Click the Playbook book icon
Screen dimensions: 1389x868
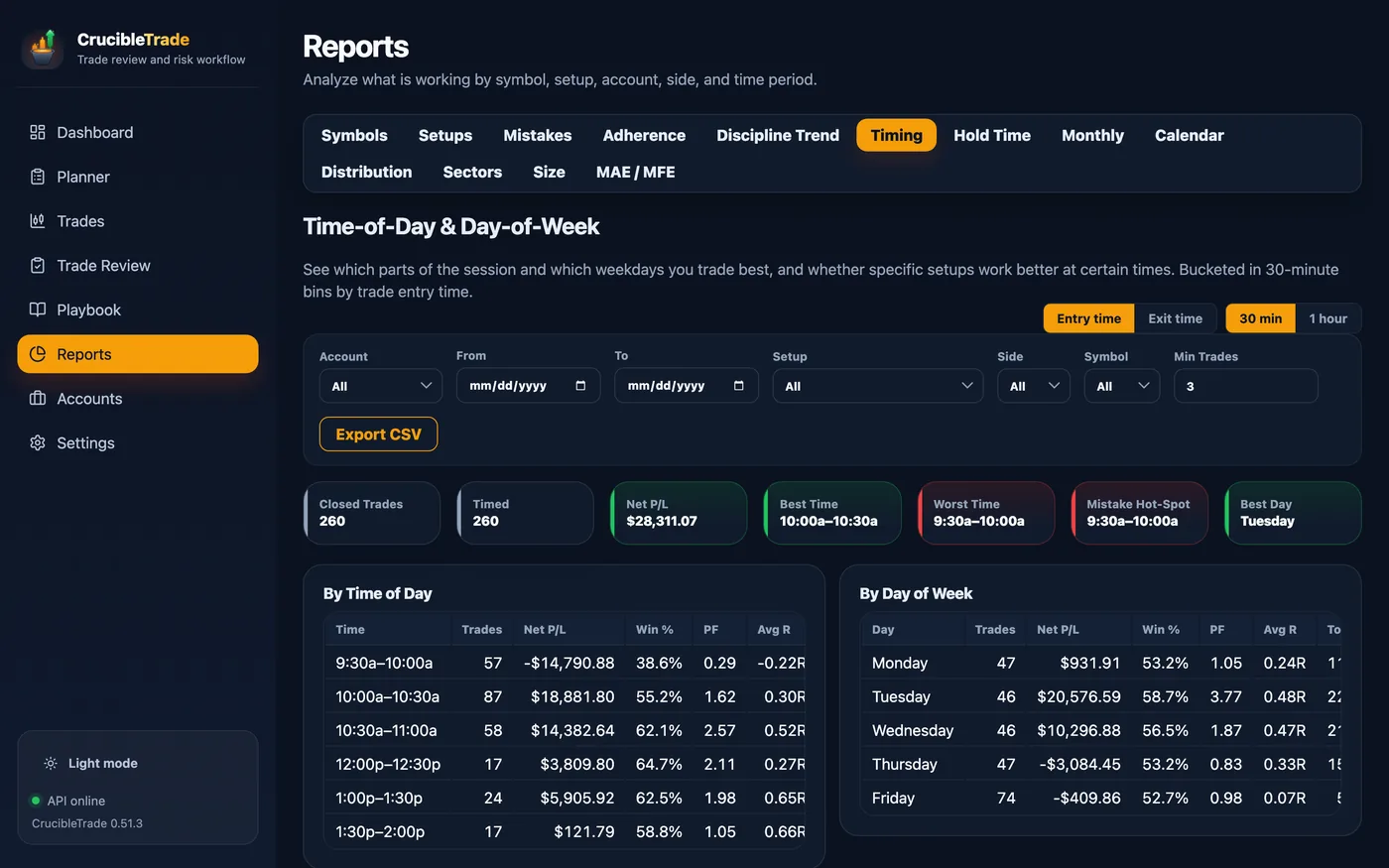(38, 310)
